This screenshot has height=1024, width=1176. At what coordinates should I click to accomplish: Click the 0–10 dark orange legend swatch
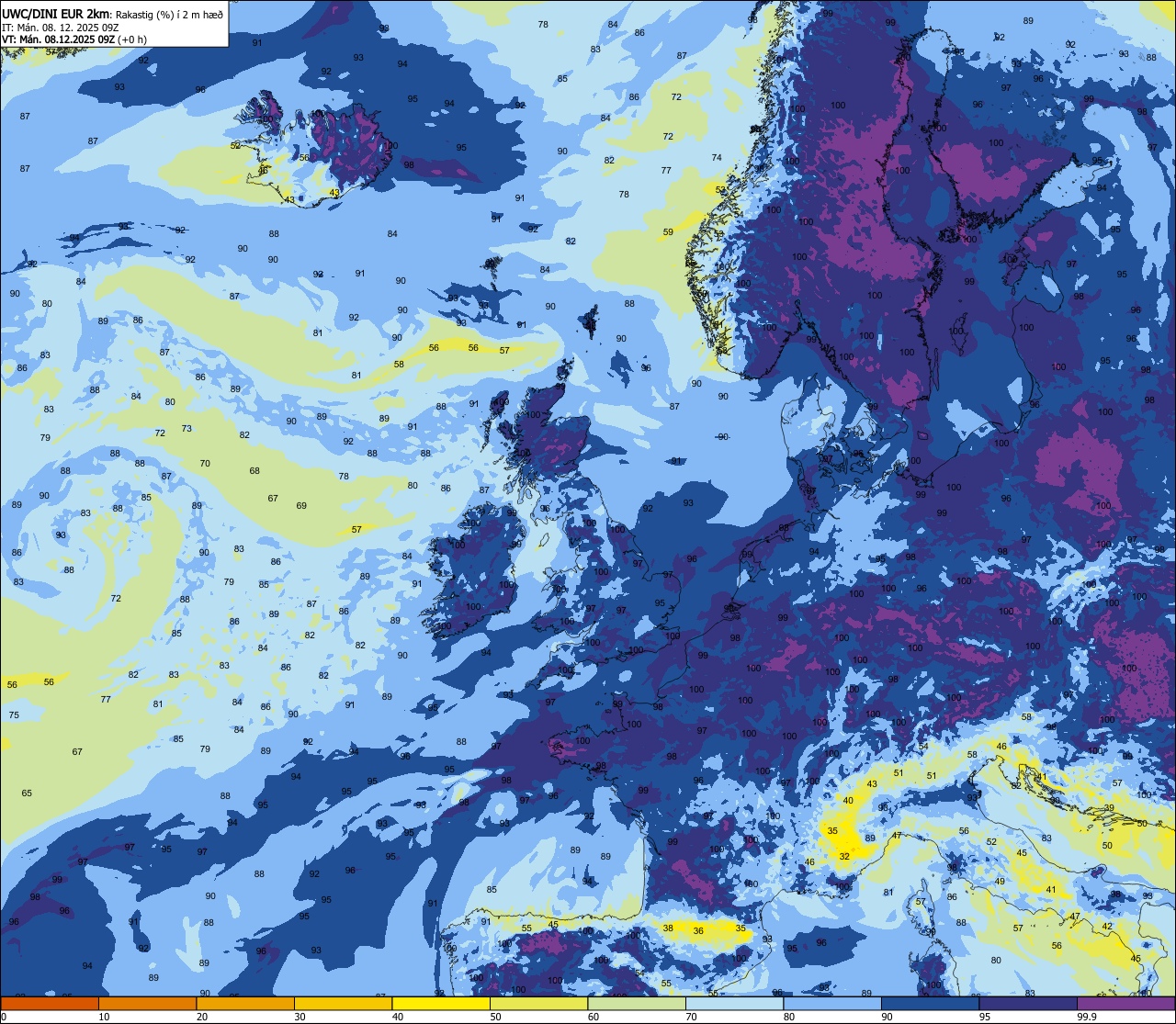point(50,1003)
